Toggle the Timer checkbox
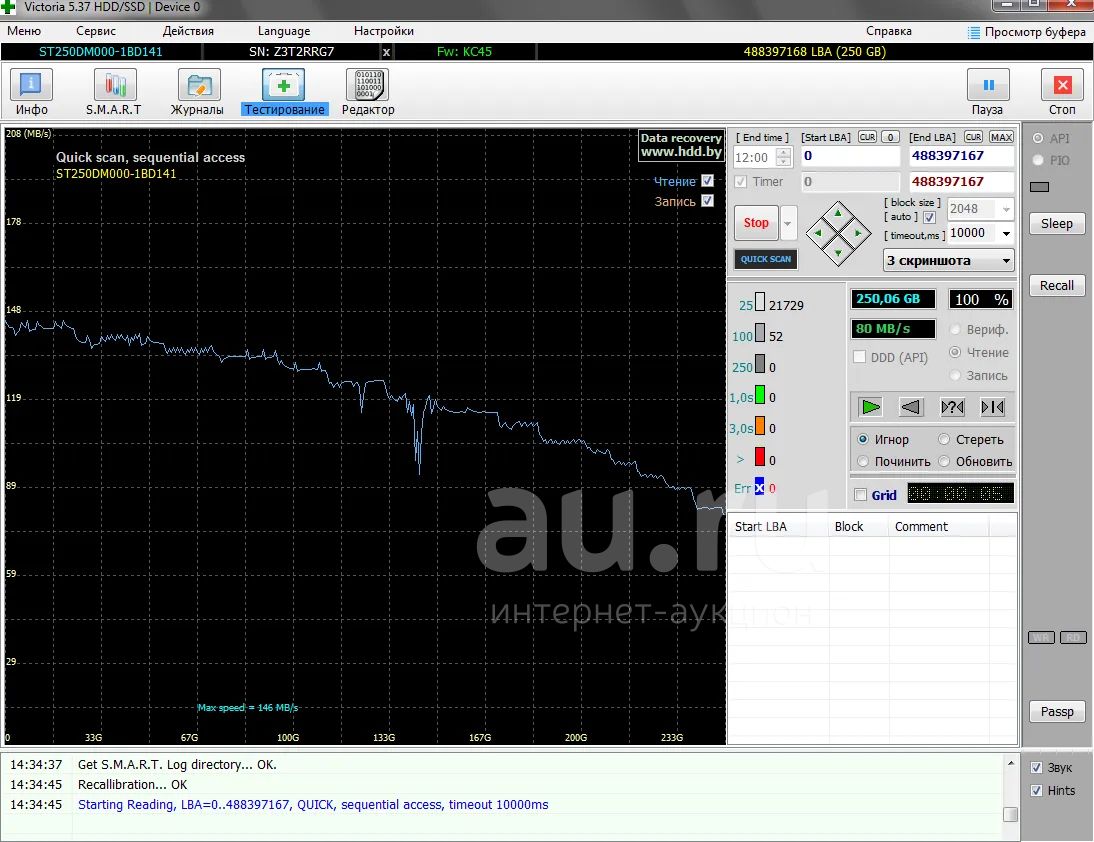1094x842 pixels. tap(740, 181)
